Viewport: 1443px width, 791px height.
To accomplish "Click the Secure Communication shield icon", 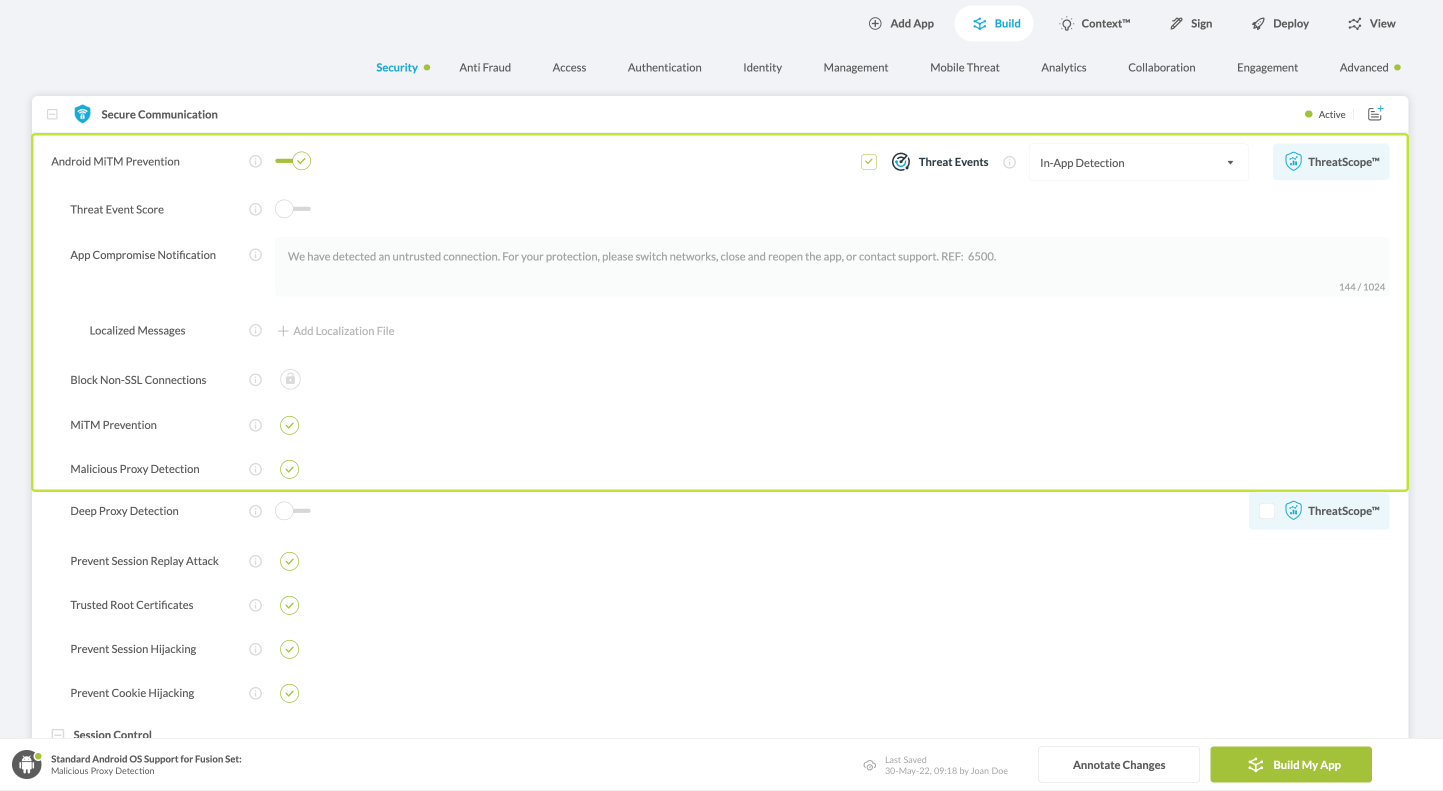I will [x=83, y=114].
